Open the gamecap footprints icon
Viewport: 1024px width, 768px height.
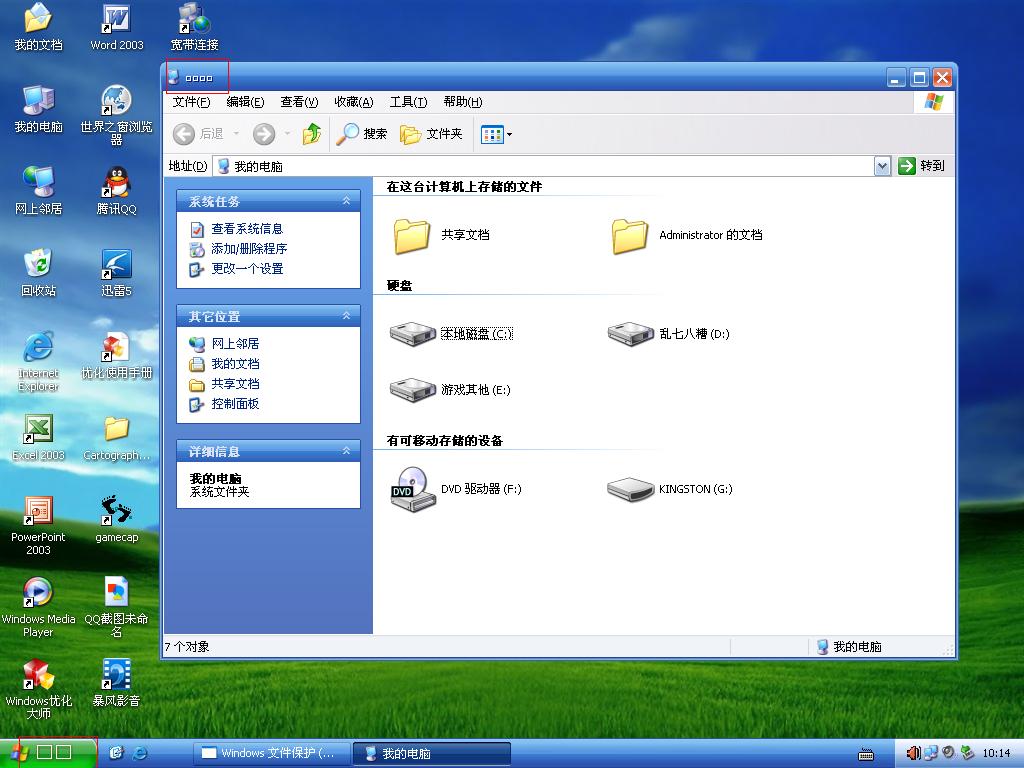pos(116,519)
